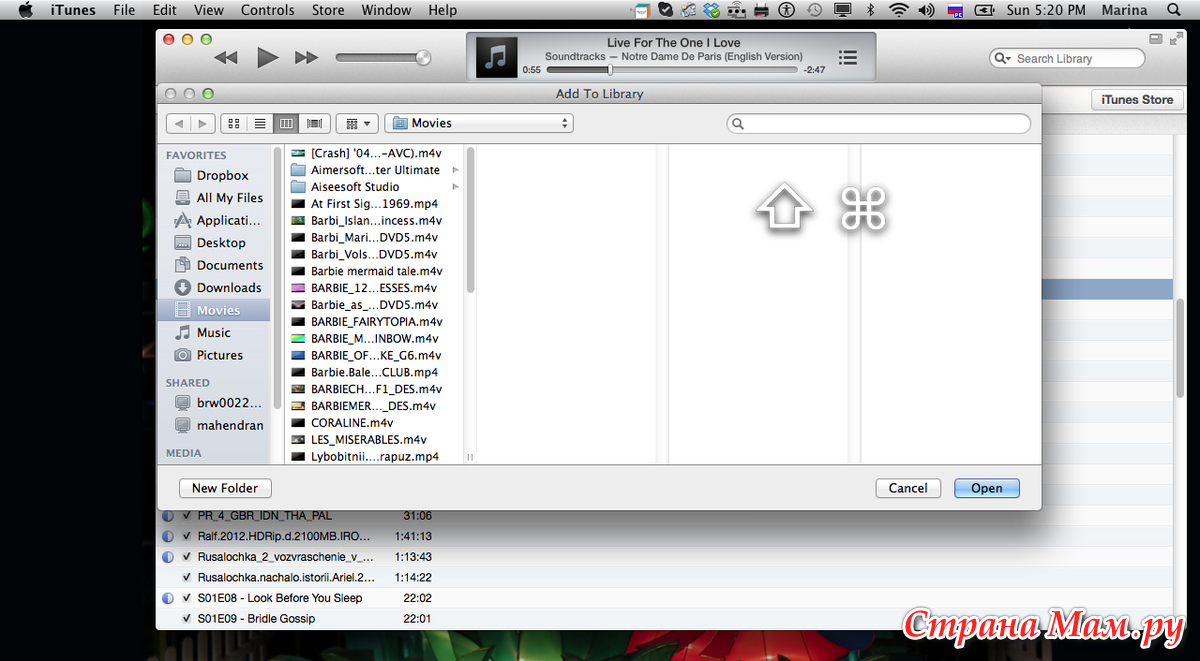Screen dimensions: 1200x661
Task: Click the New Folder button
Action: pos(225,488)
